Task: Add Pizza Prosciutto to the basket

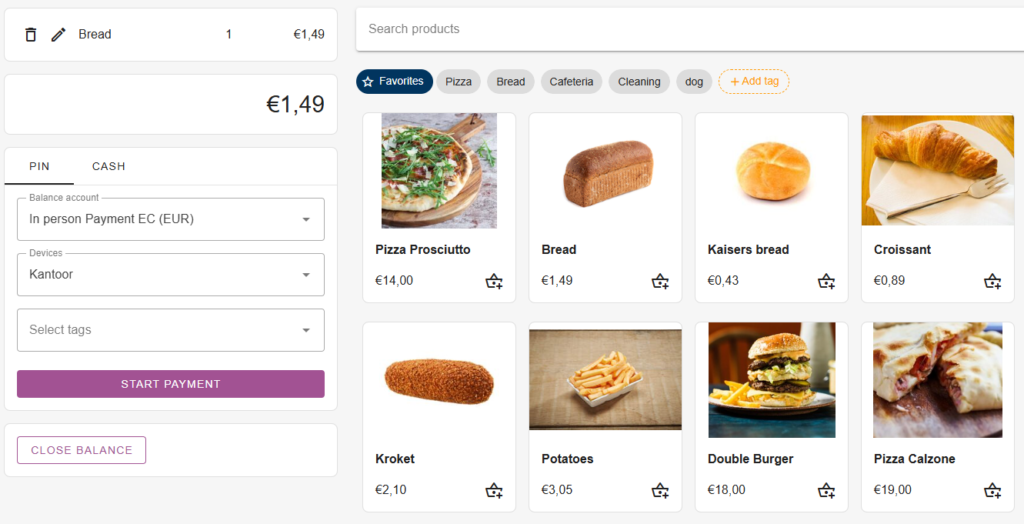Action: [x=494, y=281]
